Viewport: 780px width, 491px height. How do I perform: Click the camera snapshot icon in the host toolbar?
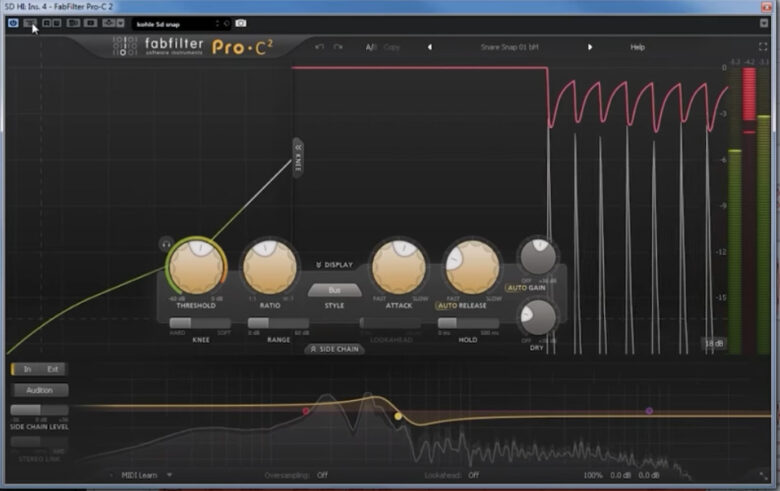pos(241,23)
